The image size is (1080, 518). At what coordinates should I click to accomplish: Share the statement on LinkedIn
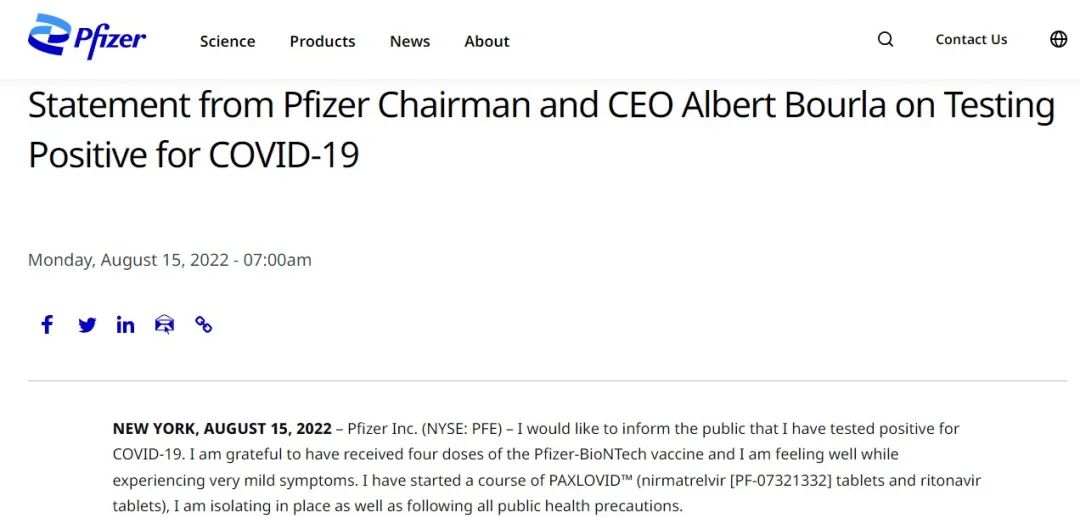pyautogui.click(x=125, y=324)
